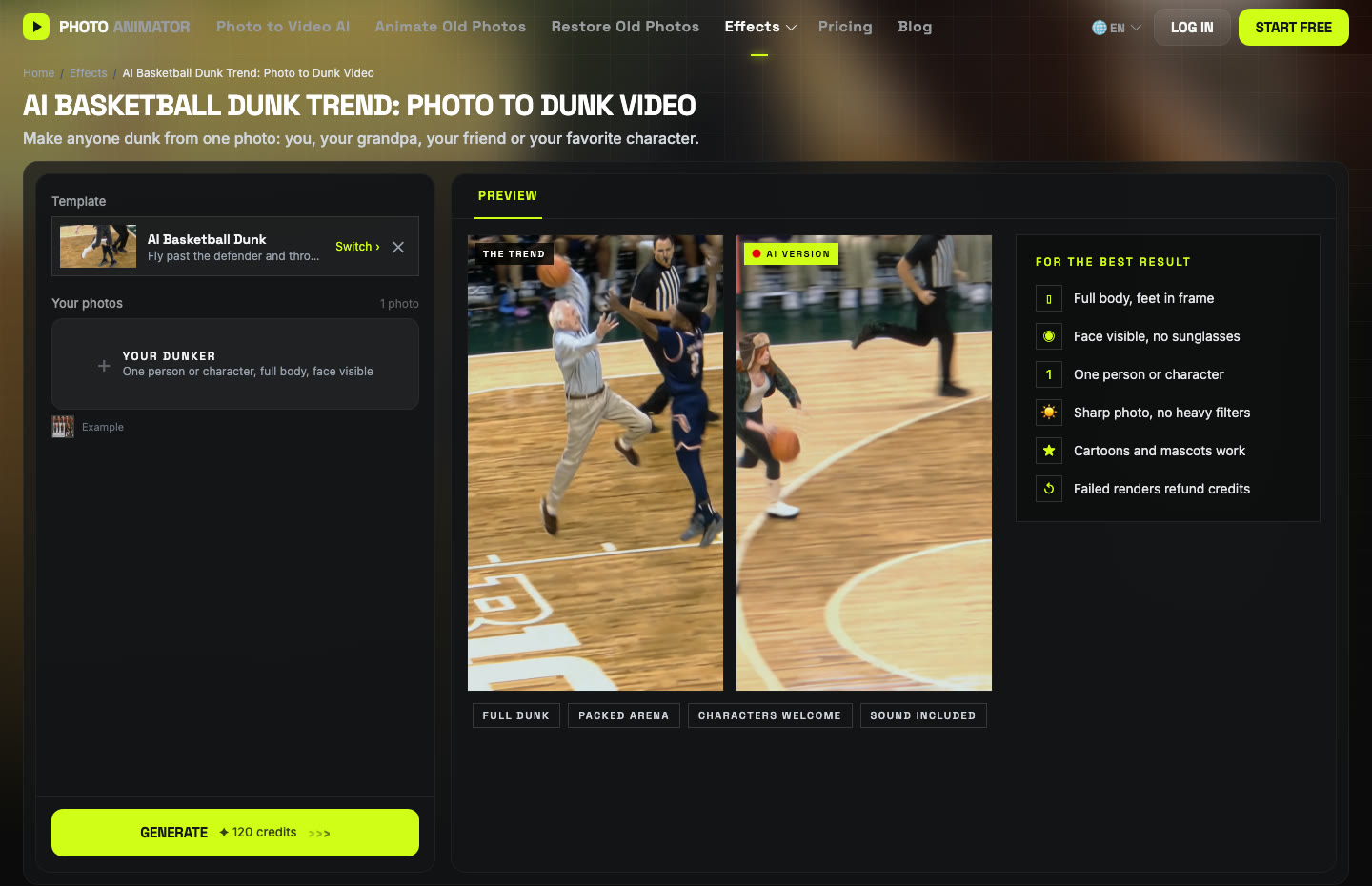Click the One person or character icon
The width and height of the screenshot is (1372, 886).
coord(1049,374)
